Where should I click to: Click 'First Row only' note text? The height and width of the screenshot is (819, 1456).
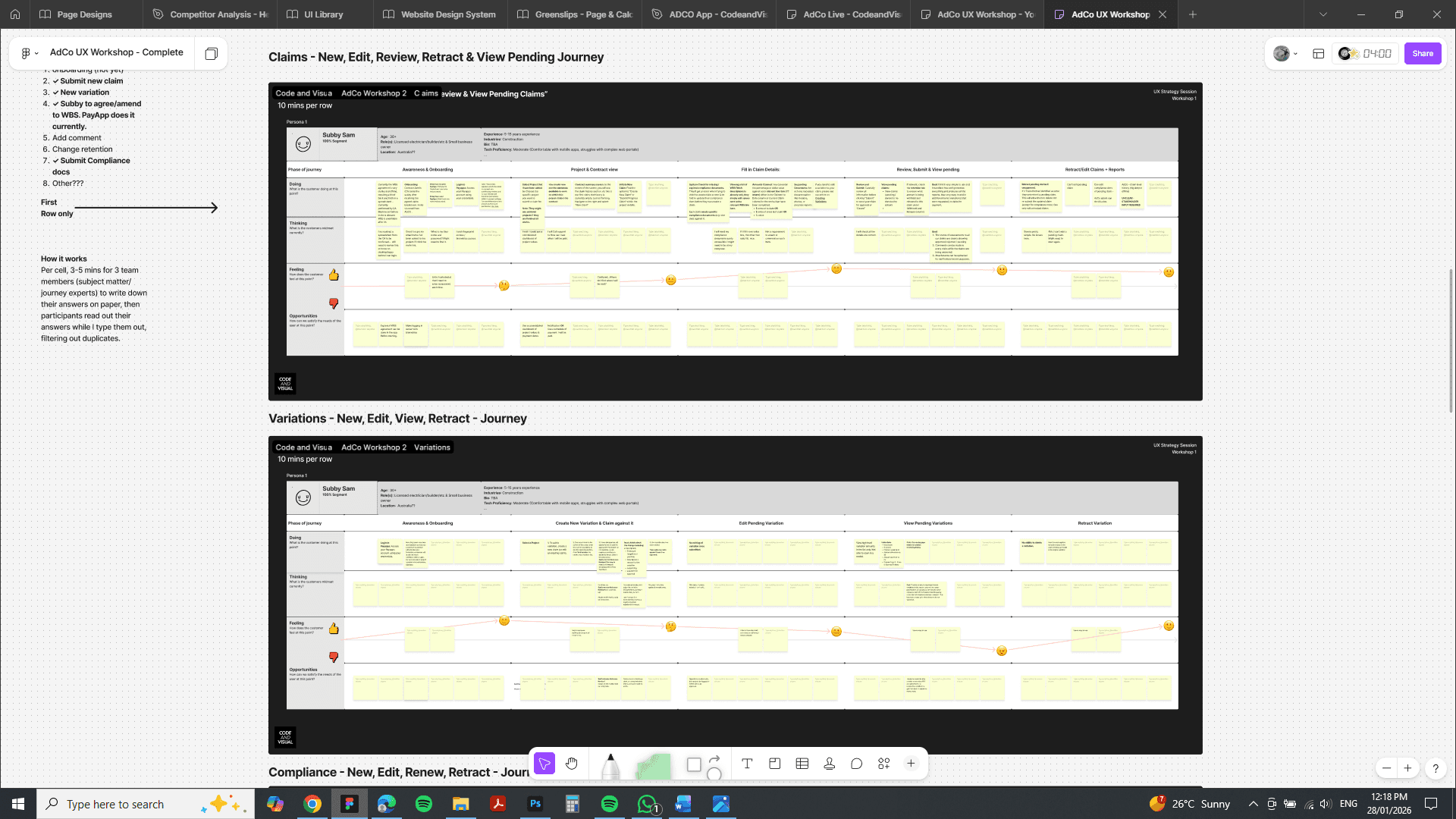point(57,208)
